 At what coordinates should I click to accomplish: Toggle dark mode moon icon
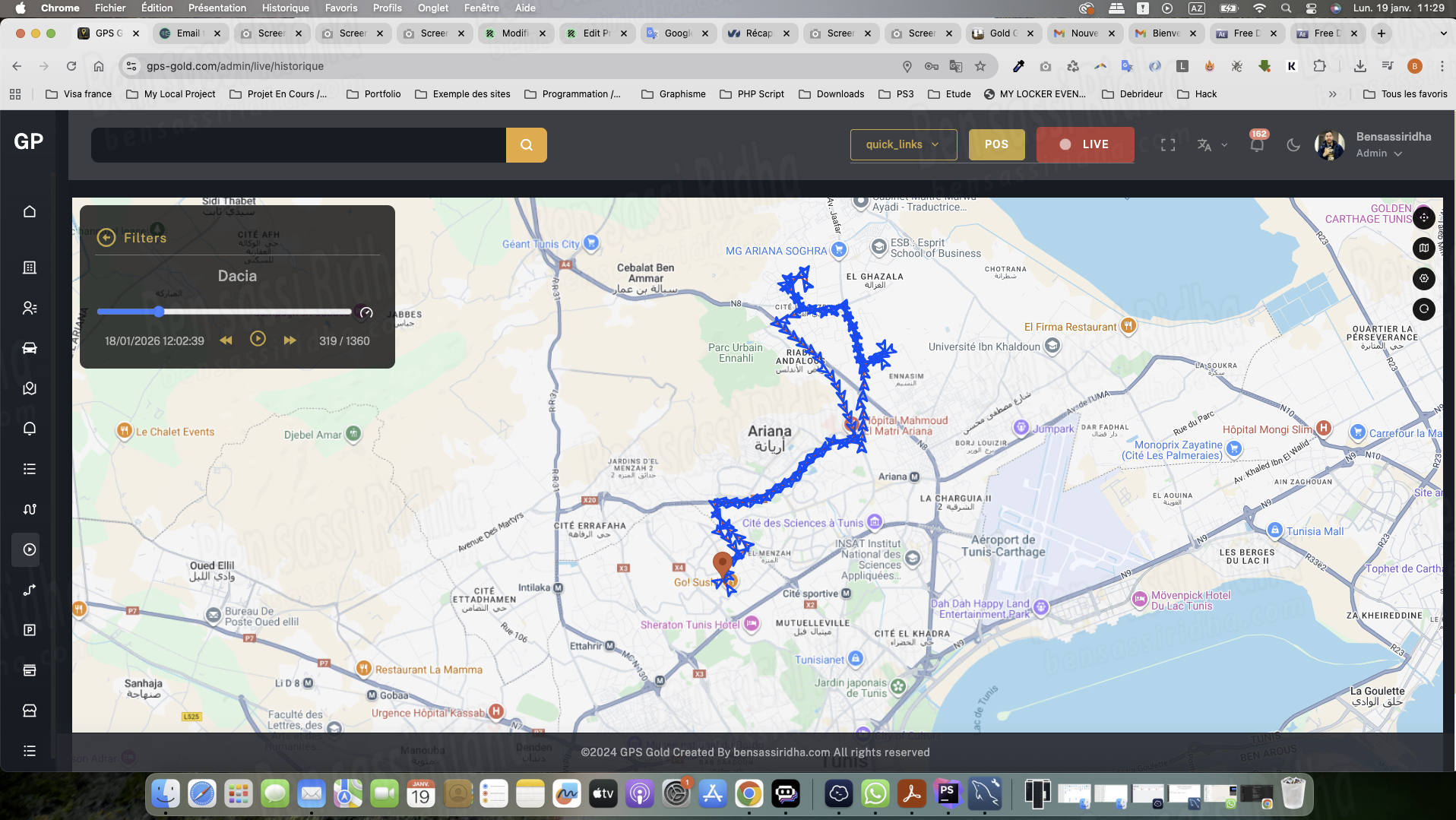coord(1293,144)
